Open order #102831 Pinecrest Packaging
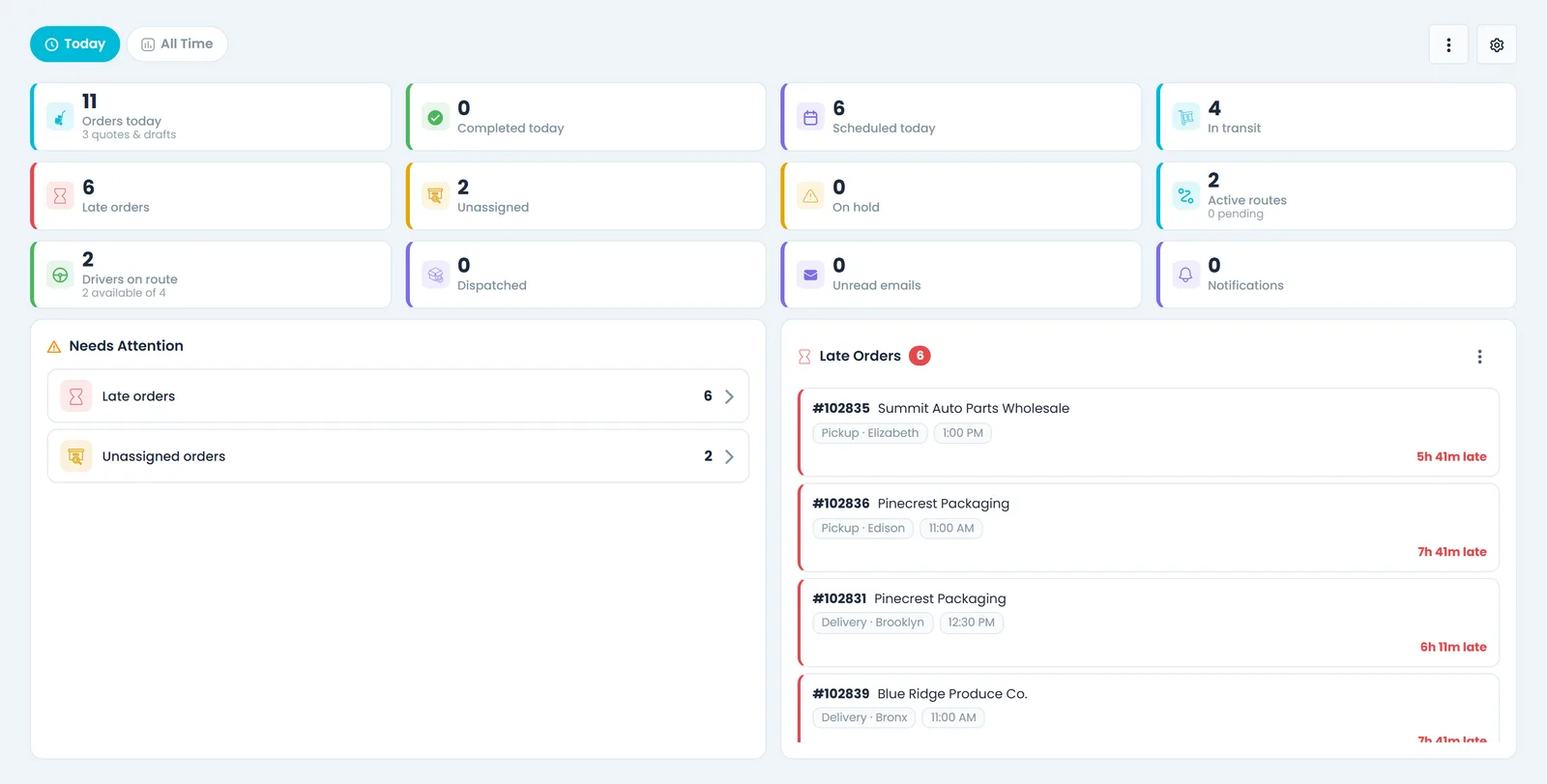The height and width of the screenshot is (784, 1547). coord(1149,623)
